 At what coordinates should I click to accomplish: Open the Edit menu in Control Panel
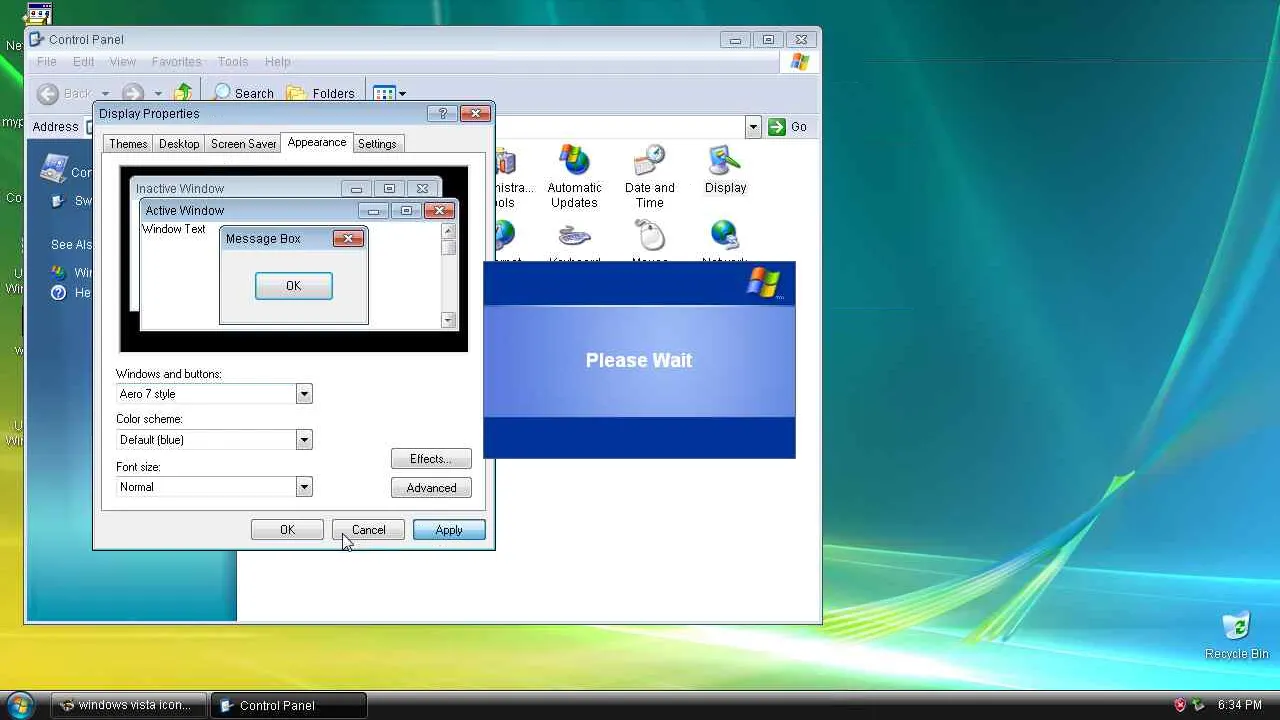tap(83, 62)
